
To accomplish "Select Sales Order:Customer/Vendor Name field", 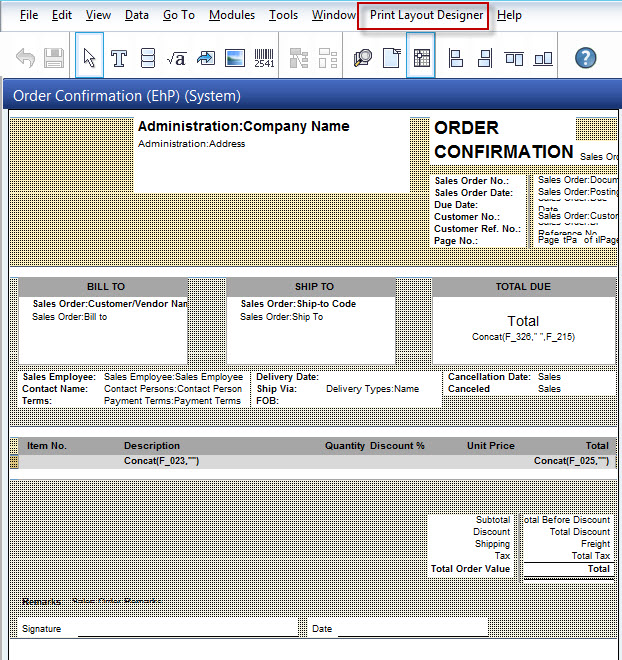I will (x=110, y=303).
